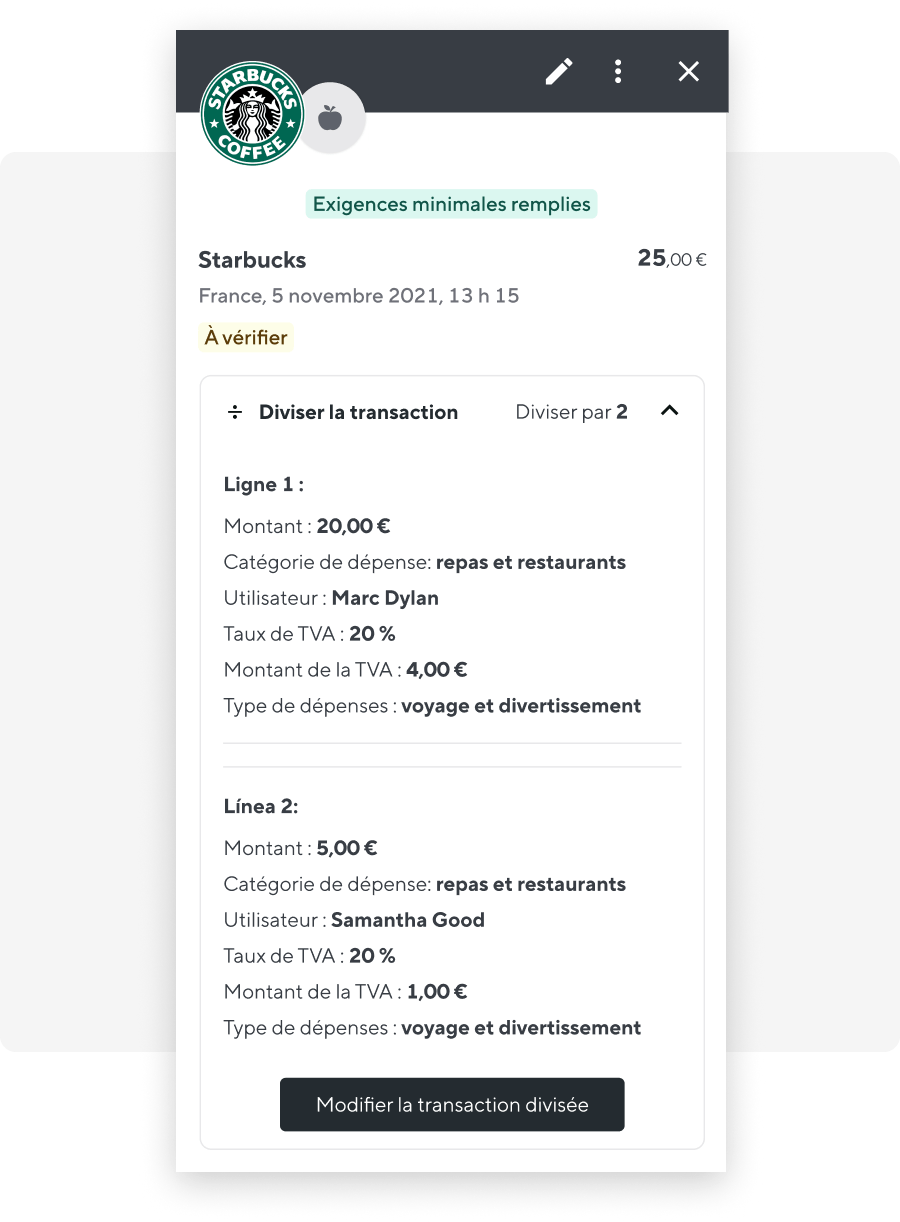Click the À vérifier status tag

(x=246, y=338)
